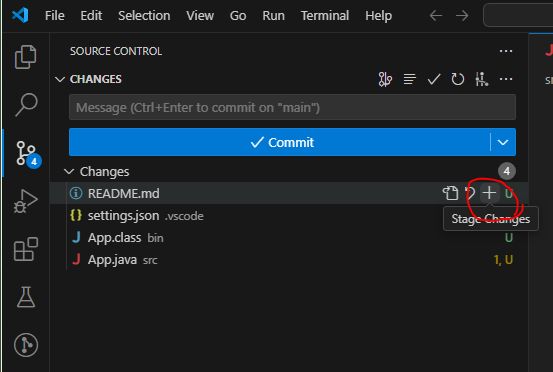This screenshot has height=372, width=553.
Task: Open the Commit button dropdown arrow
Action: tap(503, 142)
